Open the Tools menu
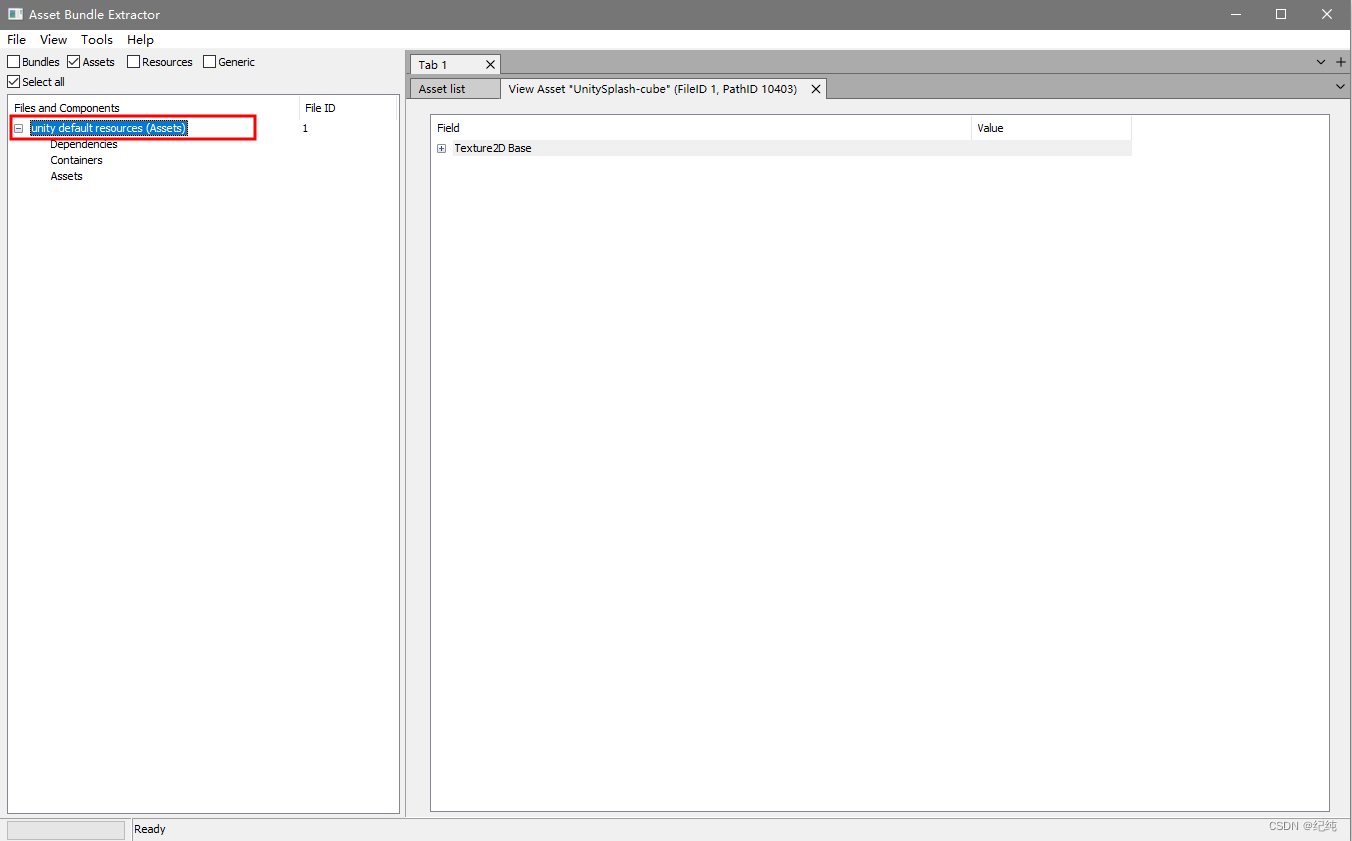Viewport: 1352px width, 841px height. click(x=97, y=40)
